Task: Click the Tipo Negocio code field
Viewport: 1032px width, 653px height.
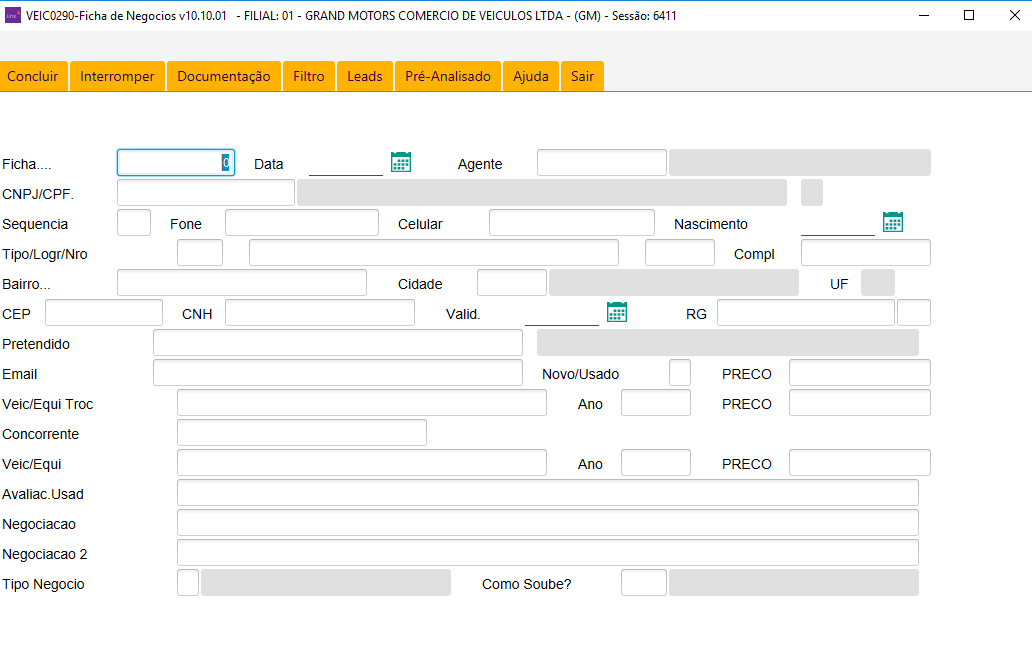Action: pyautogui.click(x=188, y=583)
